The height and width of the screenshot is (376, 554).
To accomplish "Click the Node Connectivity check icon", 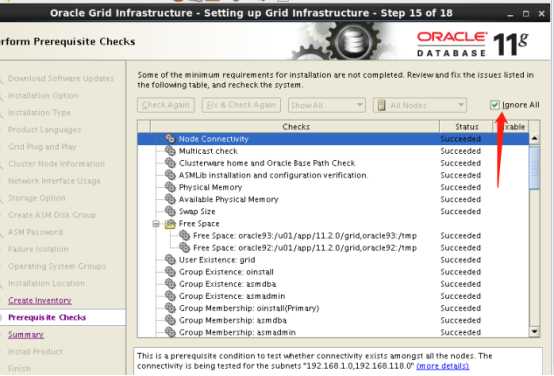I will pyautogui.click(x=170, y=139).
